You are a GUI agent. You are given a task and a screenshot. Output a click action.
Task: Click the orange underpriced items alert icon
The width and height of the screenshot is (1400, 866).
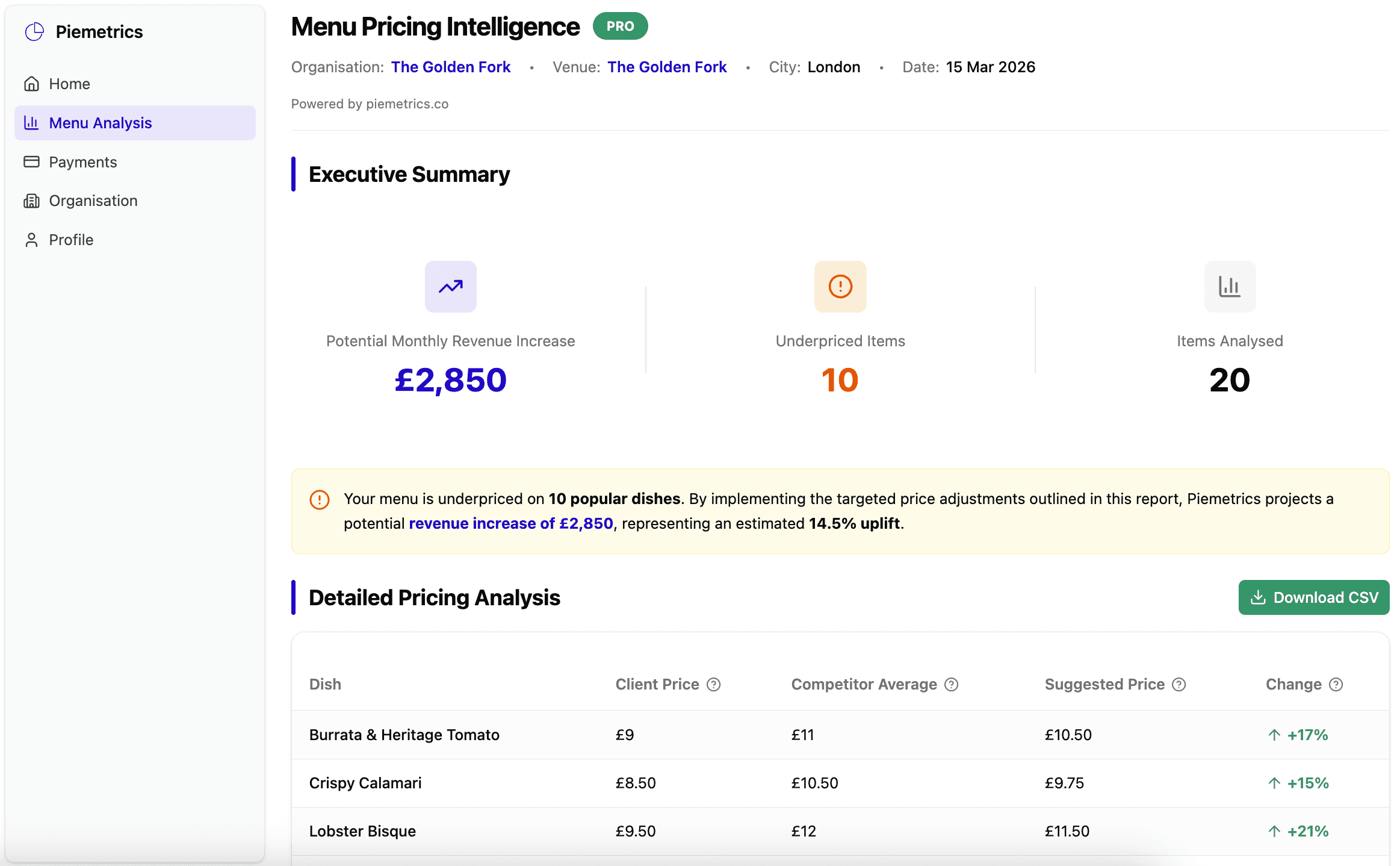click(x=840, y=287)
